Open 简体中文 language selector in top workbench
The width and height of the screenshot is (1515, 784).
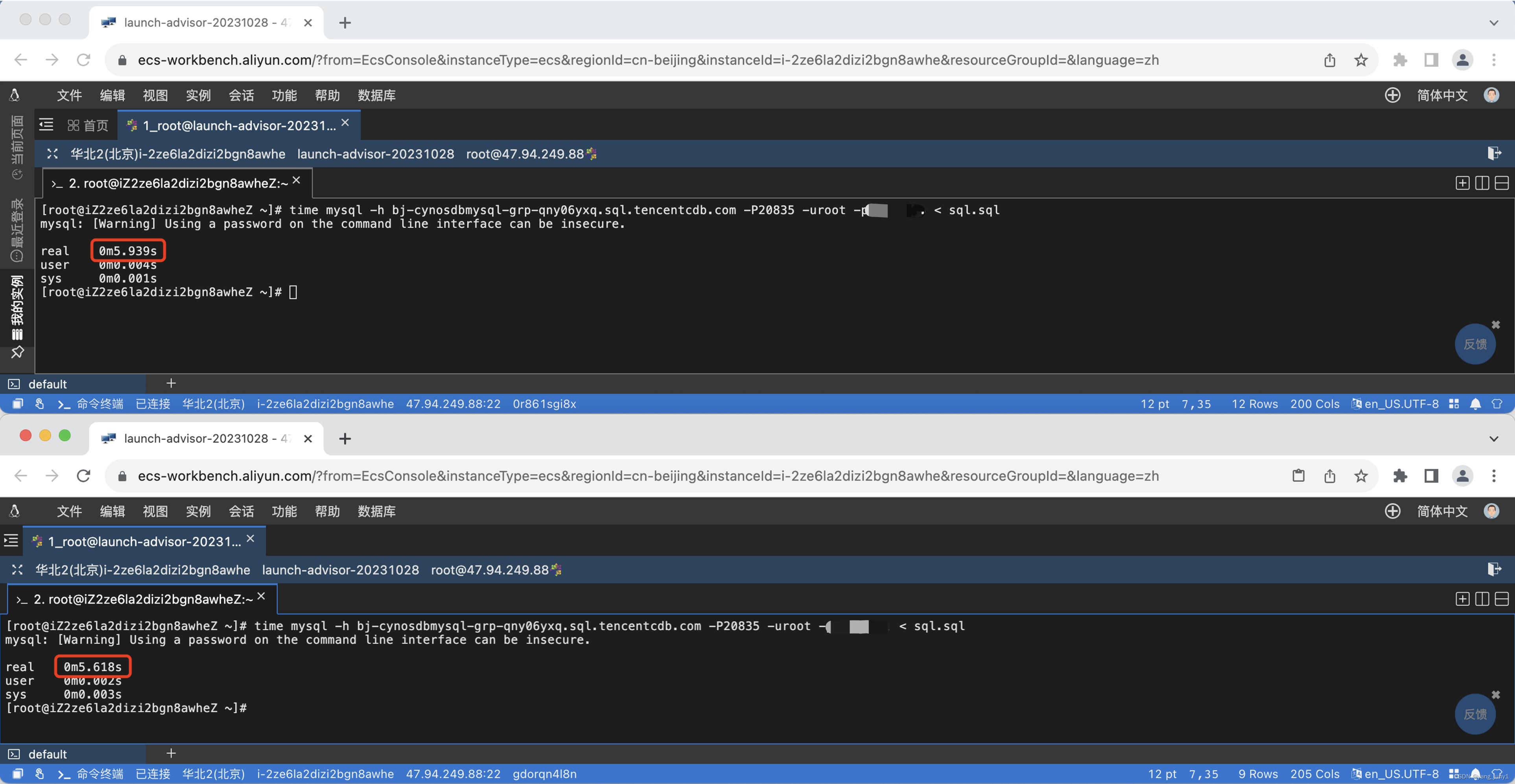point(1442,95)
